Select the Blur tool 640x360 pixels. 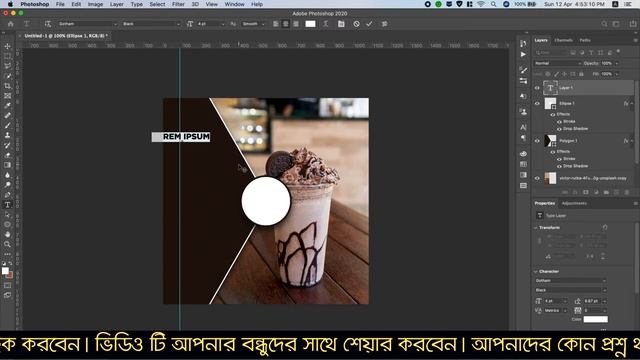click(x=7, y=175)
